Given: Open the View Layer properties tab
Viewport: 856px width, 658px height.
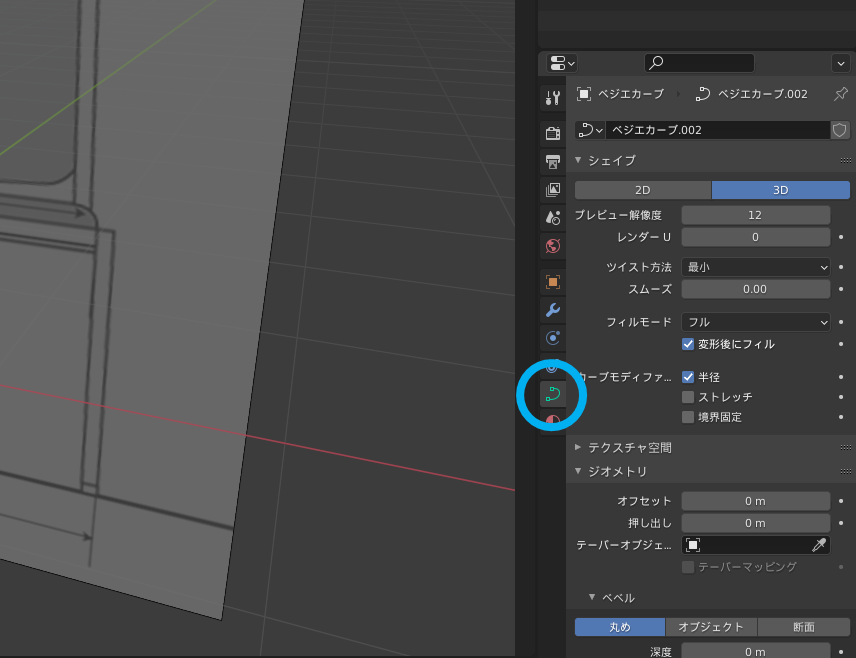Looking at the screenshot, I should click(552, 189).
